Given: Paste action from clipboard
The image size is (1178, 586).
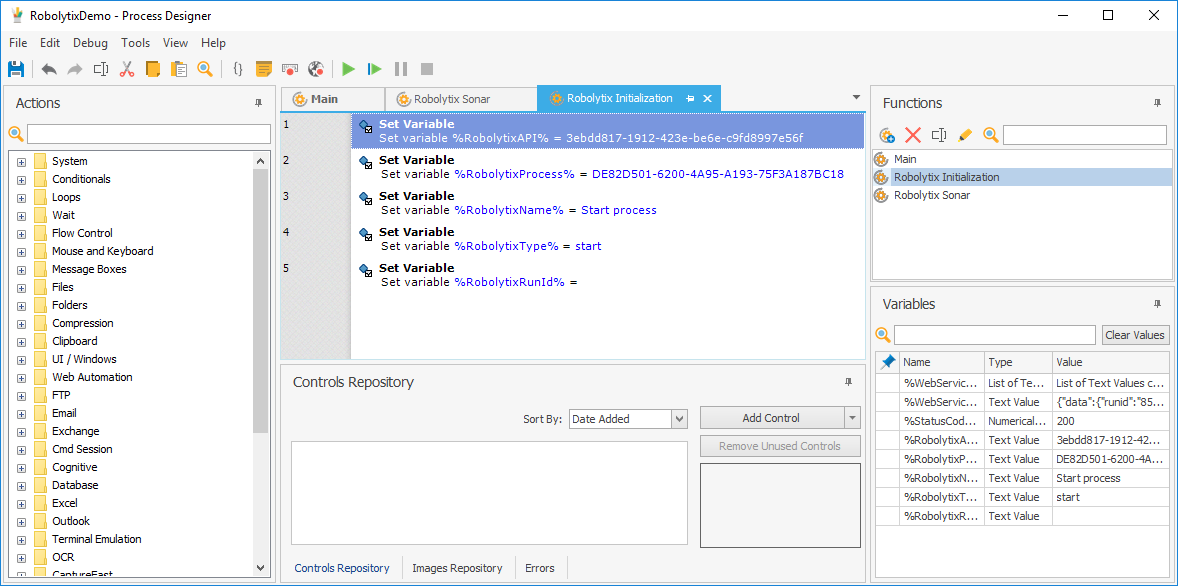Looking at the screenshot, I should pyautogui.click(x=179, y=69).
